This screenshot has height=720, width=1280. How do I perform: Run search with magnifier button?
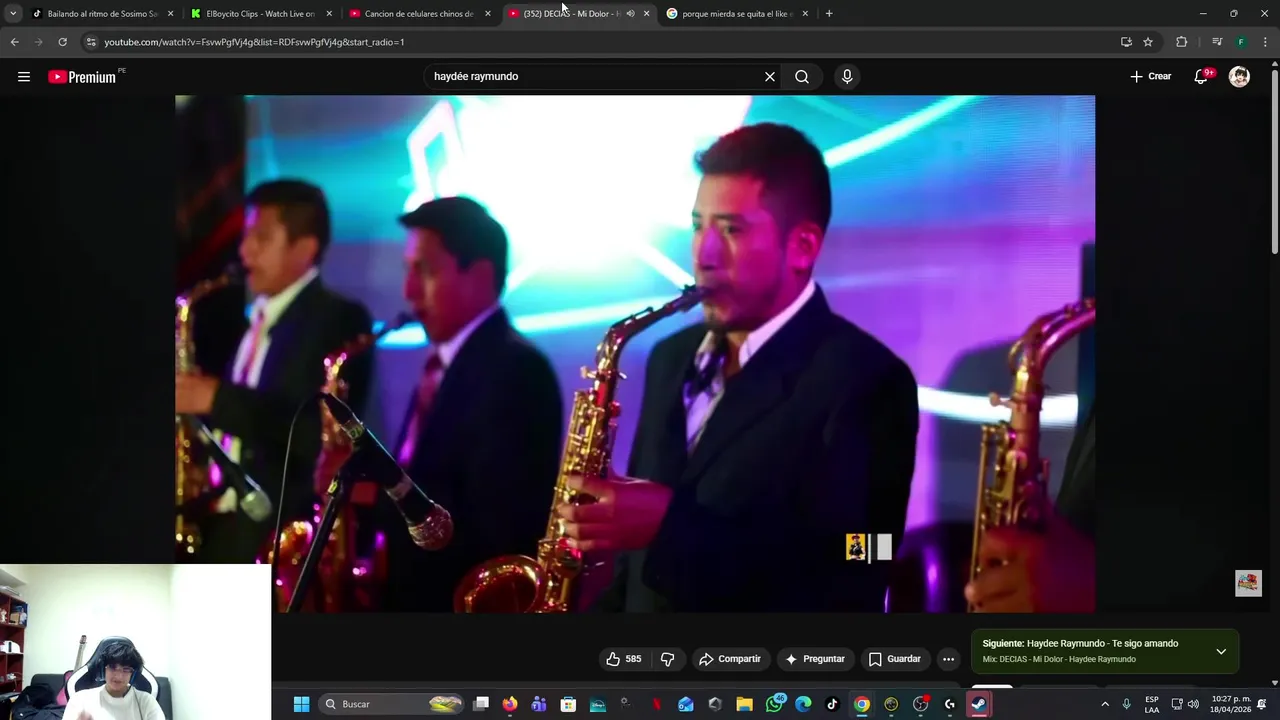[x=802, y=77]
